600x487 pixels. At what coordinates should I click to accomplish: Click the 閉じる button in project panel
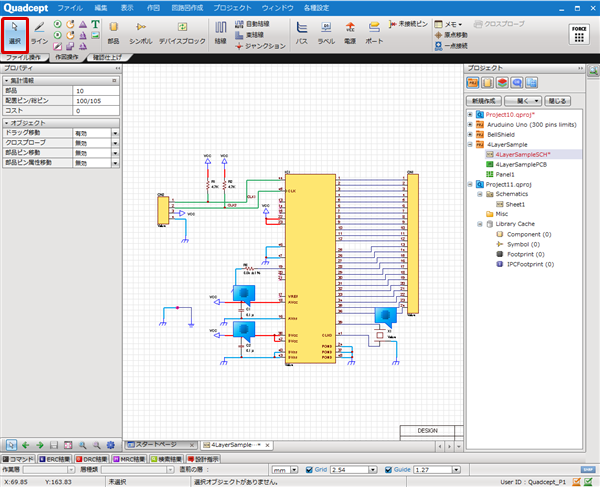pyautogui.click(x=558, y=101)
